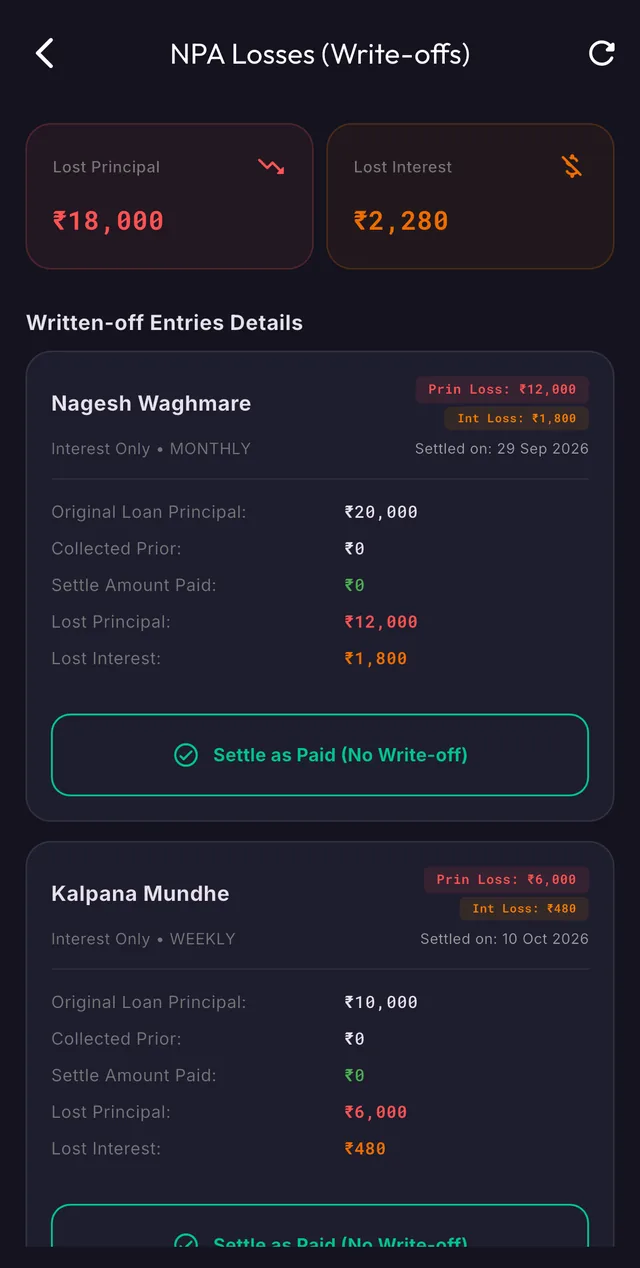
Task: Tap the Prin Loss ₹6,000 badge
Action: click(506, 879)
